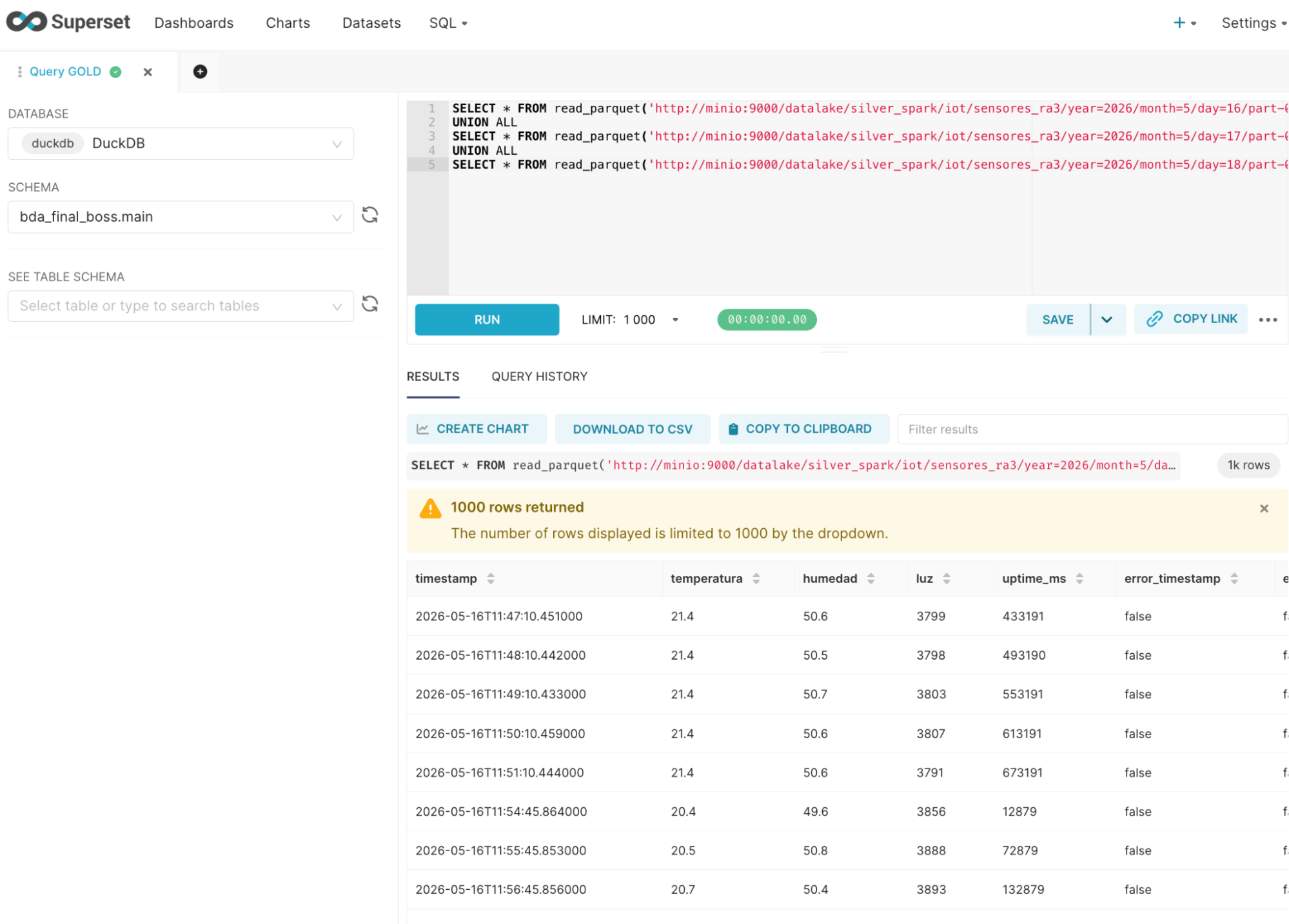This screenshot has width=1289, height=924.
Task: Close the Query GOLD tab
Action: [148, 72]
